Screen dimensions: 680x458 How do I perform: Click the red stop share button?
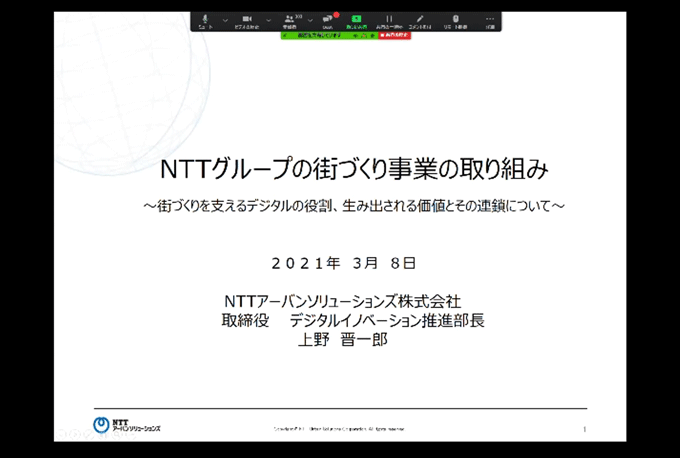395,35
